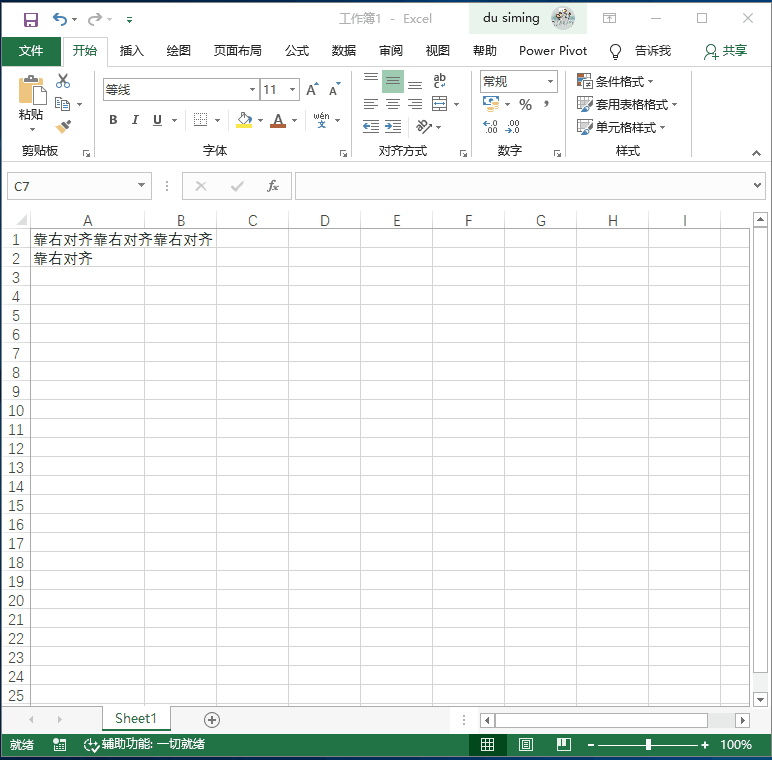772x760 pixels.
Task: Toggle align text left
Action: (371, 104)
